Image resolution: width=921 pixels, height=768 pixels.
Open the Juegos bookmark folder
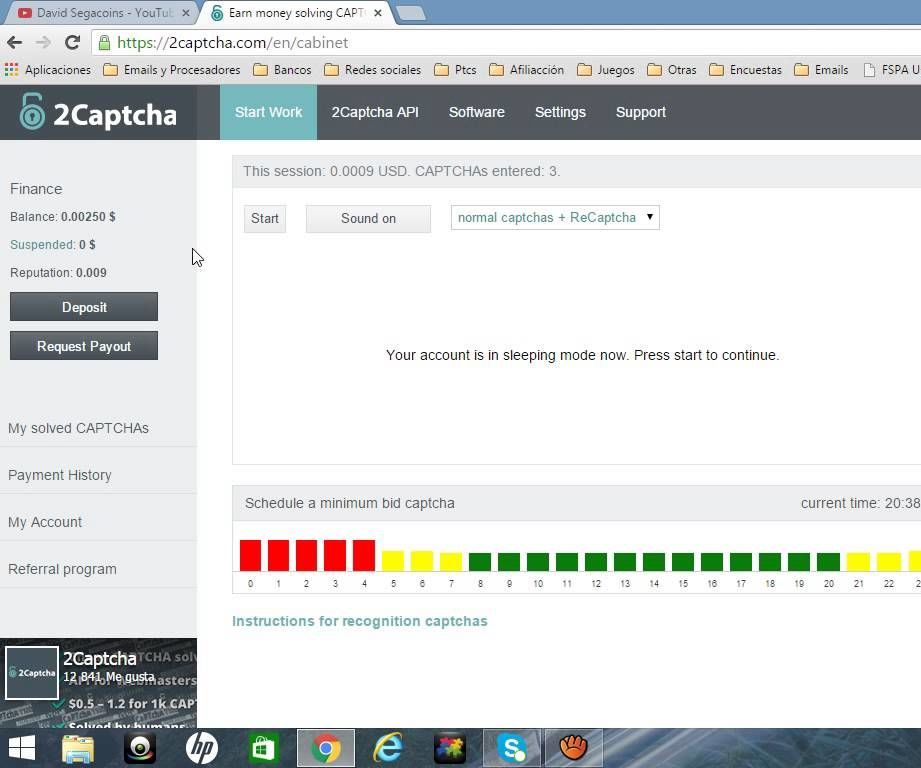[x=606, y=70]
